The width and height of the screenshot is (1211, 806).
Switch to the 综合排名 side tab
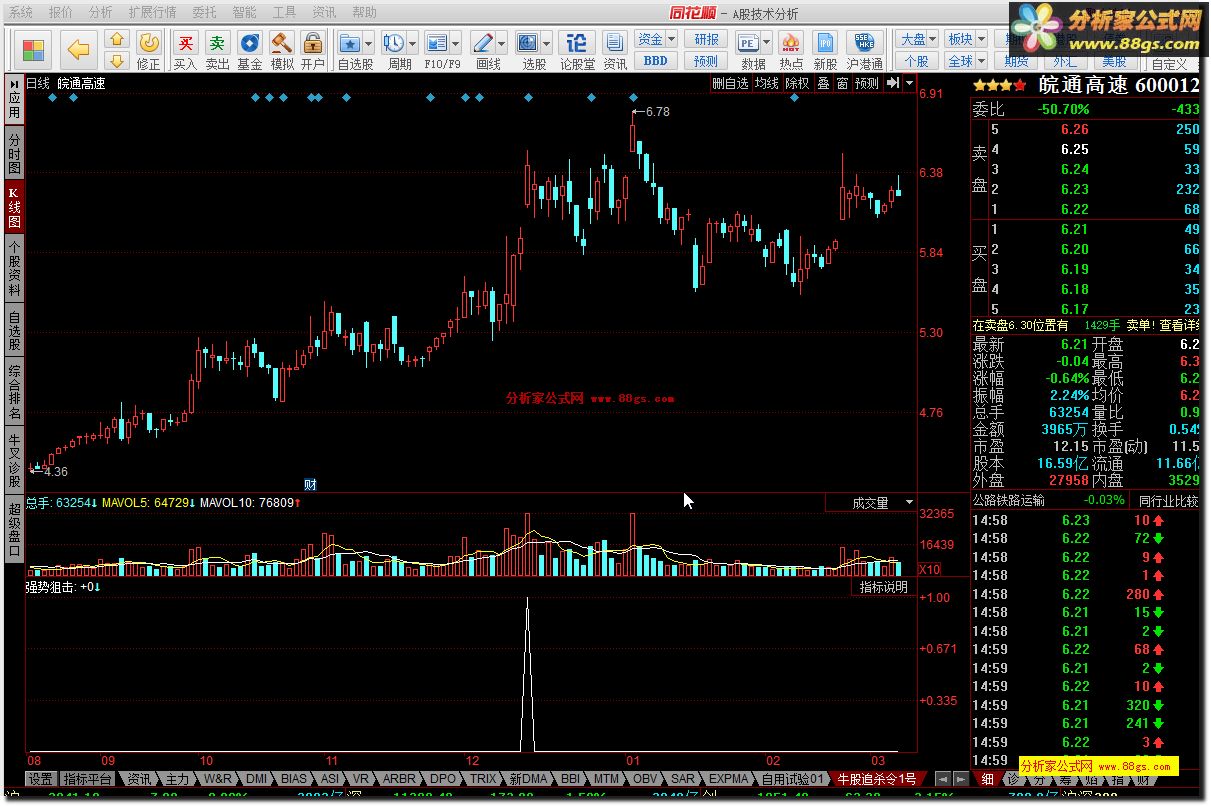pyautogui.click(x=14, y=392)
